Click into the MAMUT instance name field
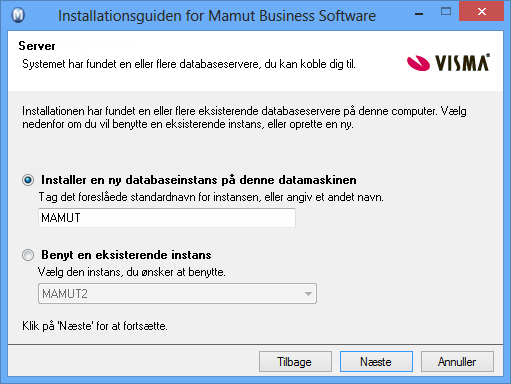 [x=167, y=218]
